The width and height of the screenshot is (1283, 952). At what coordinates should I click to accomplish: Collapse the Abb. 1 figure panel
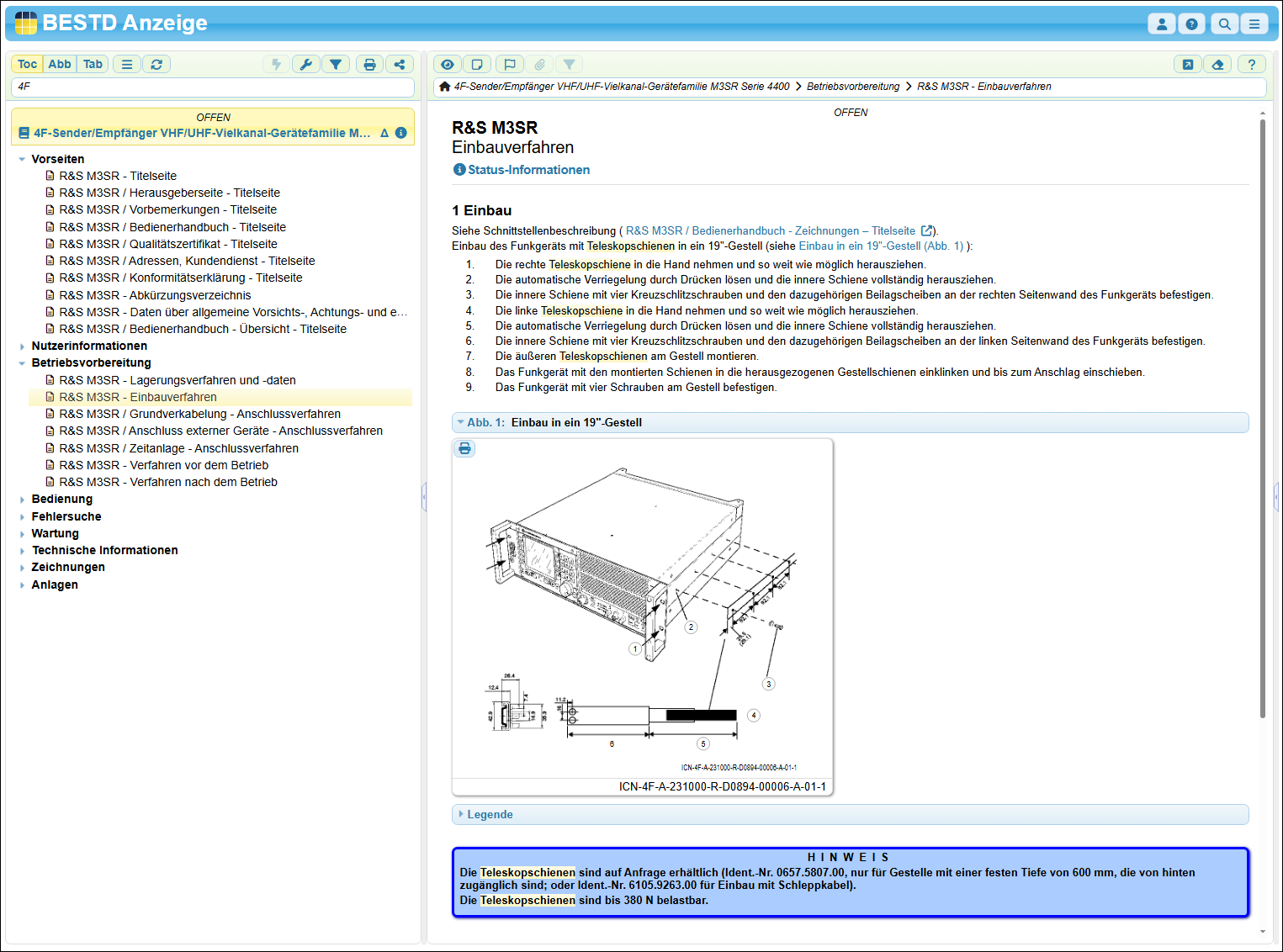(x=850, y=422)
